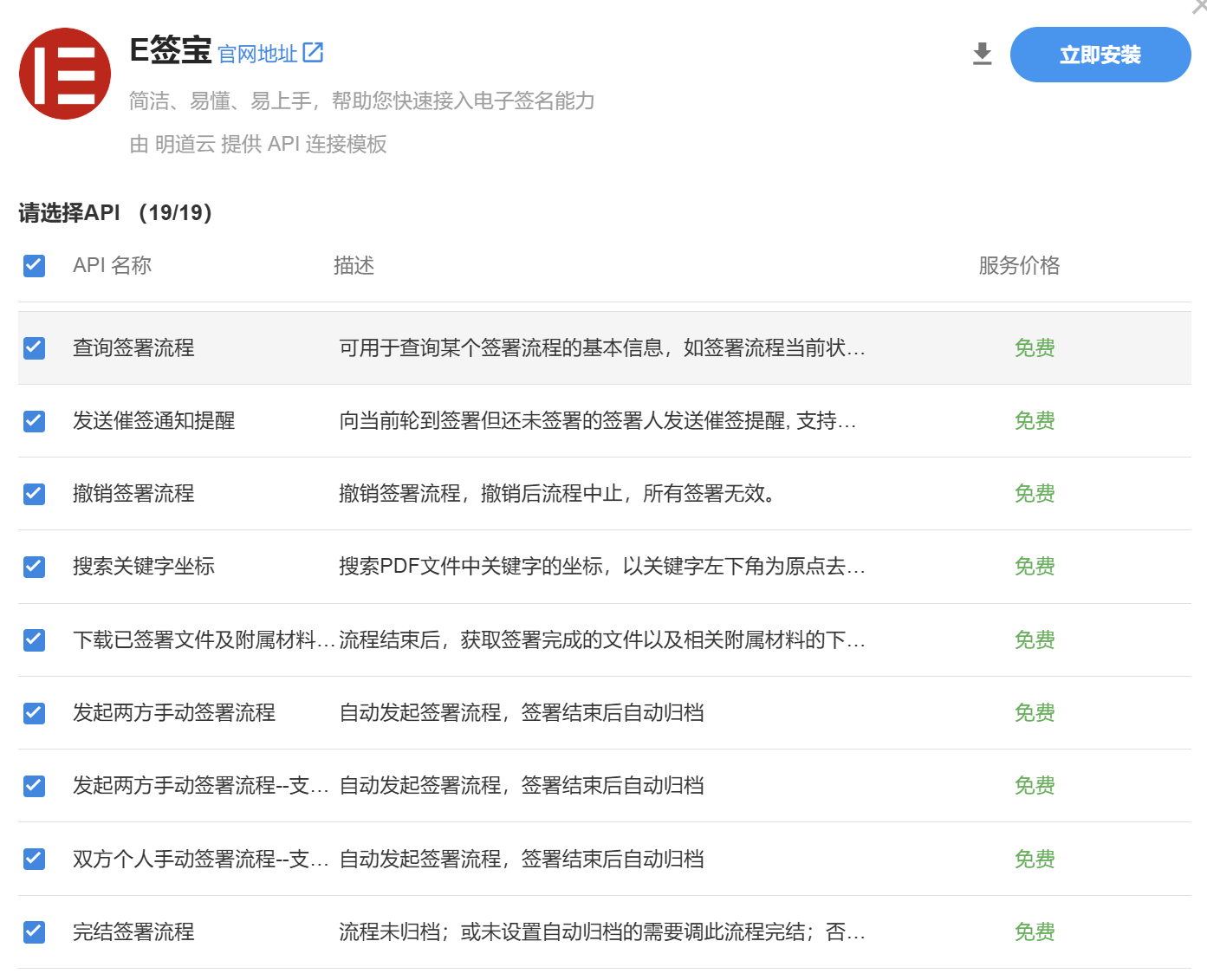1207x980 pixels.
Task: Click the 发起两方手动签署流程 API name
Action: [174, 712]
